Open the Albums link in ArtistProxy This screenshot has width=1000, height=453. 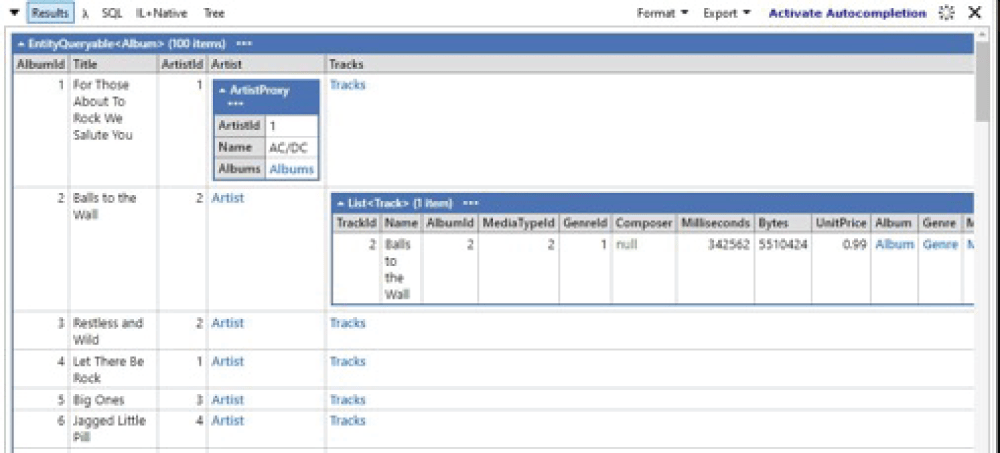point(291,169)
